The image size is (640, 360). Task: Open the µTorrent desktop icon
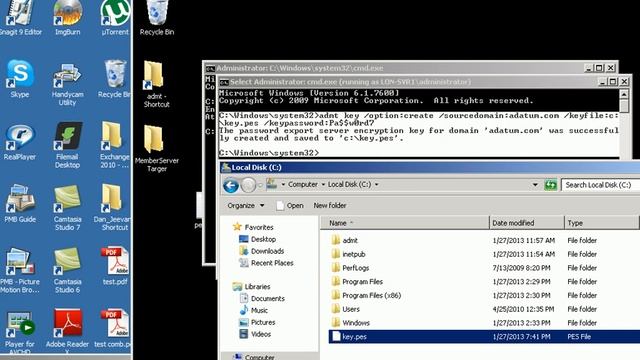click(x=115, y=18)
